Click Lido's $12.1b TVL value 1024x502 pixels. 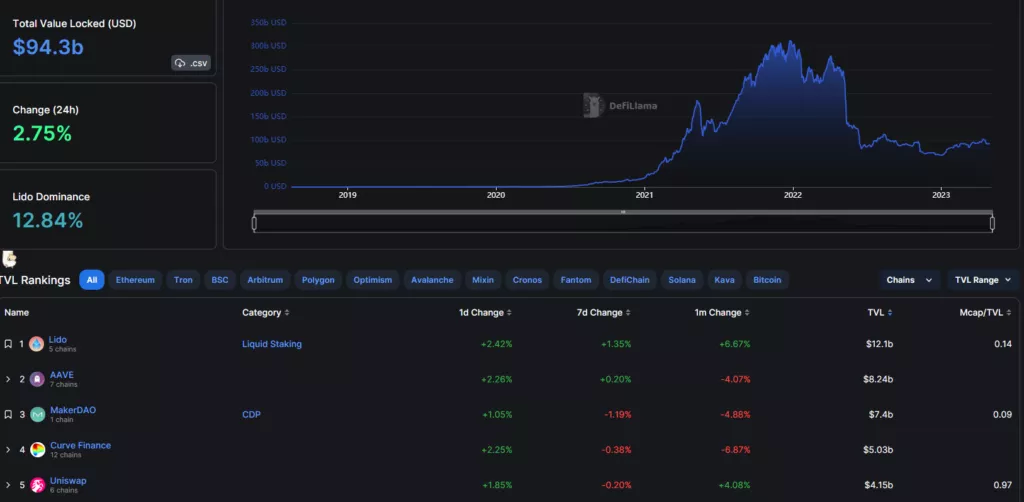(x=880, y=344)
